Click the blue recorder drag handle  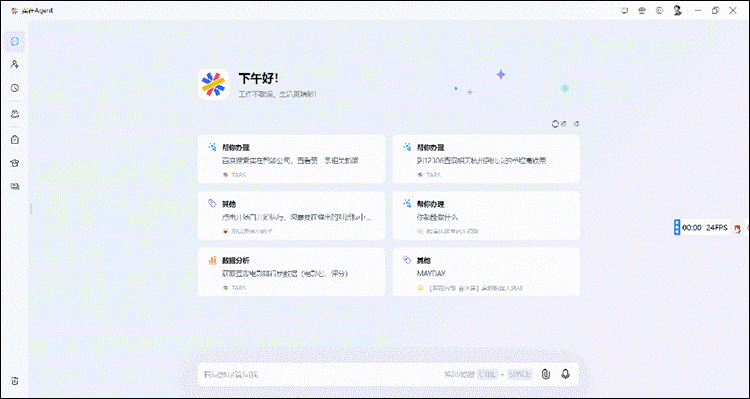677,227
